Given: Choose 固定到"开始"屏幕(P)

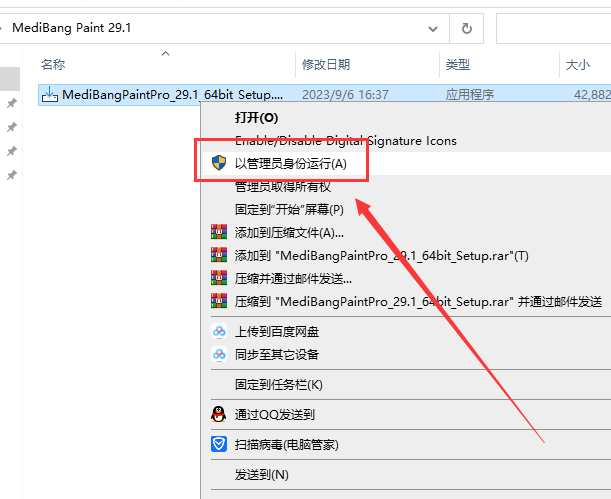Looking at the screenshot, I should click(x=289, y=210).
